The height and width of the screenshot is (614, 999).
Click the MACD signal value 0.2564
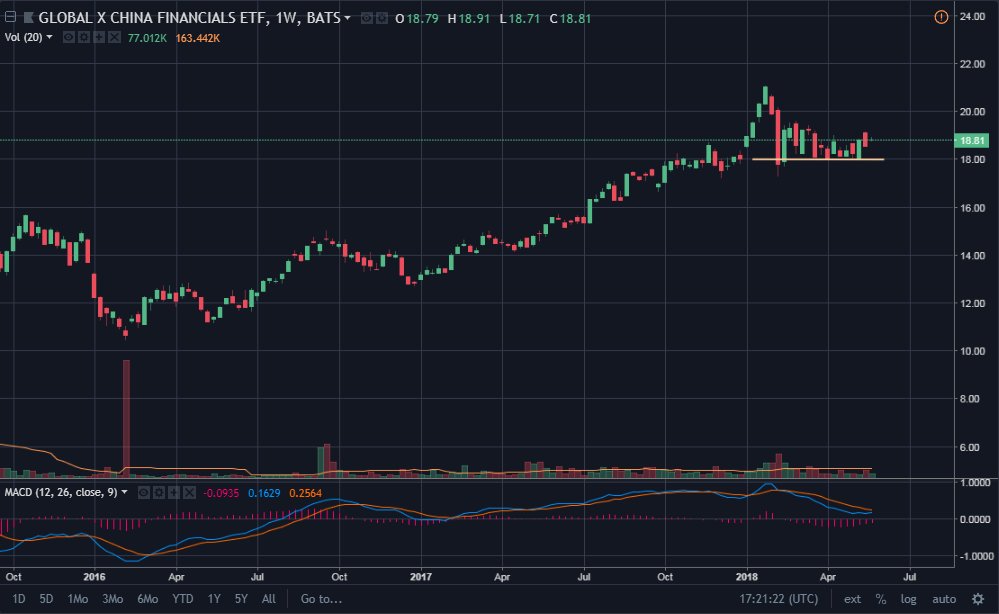click(305, 493)
